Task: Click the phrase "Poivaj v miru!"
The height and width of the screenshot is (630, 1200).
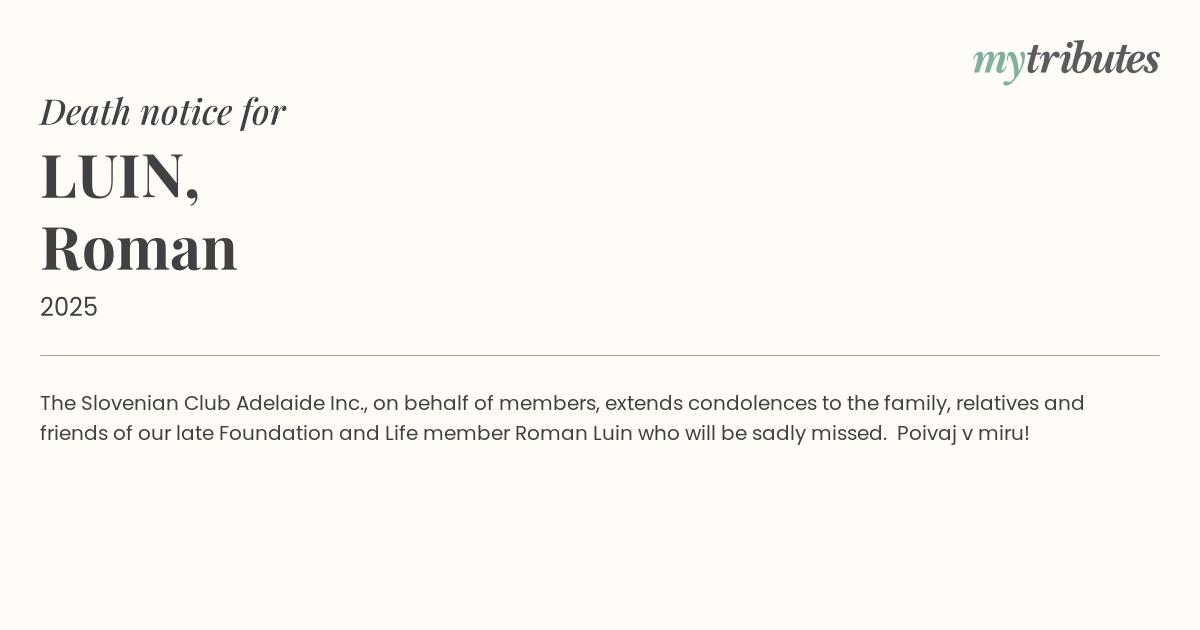Action: [x=963, y=433]
